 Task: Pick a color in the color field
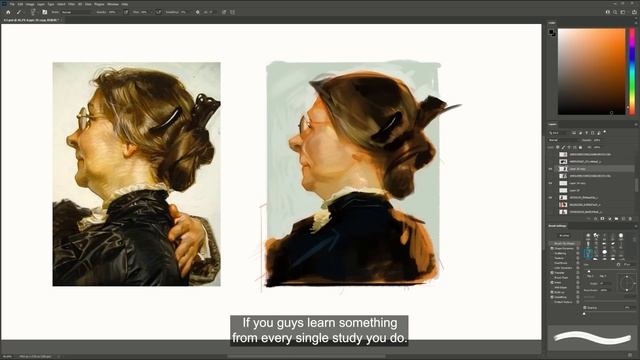click(x=591, y=71)
